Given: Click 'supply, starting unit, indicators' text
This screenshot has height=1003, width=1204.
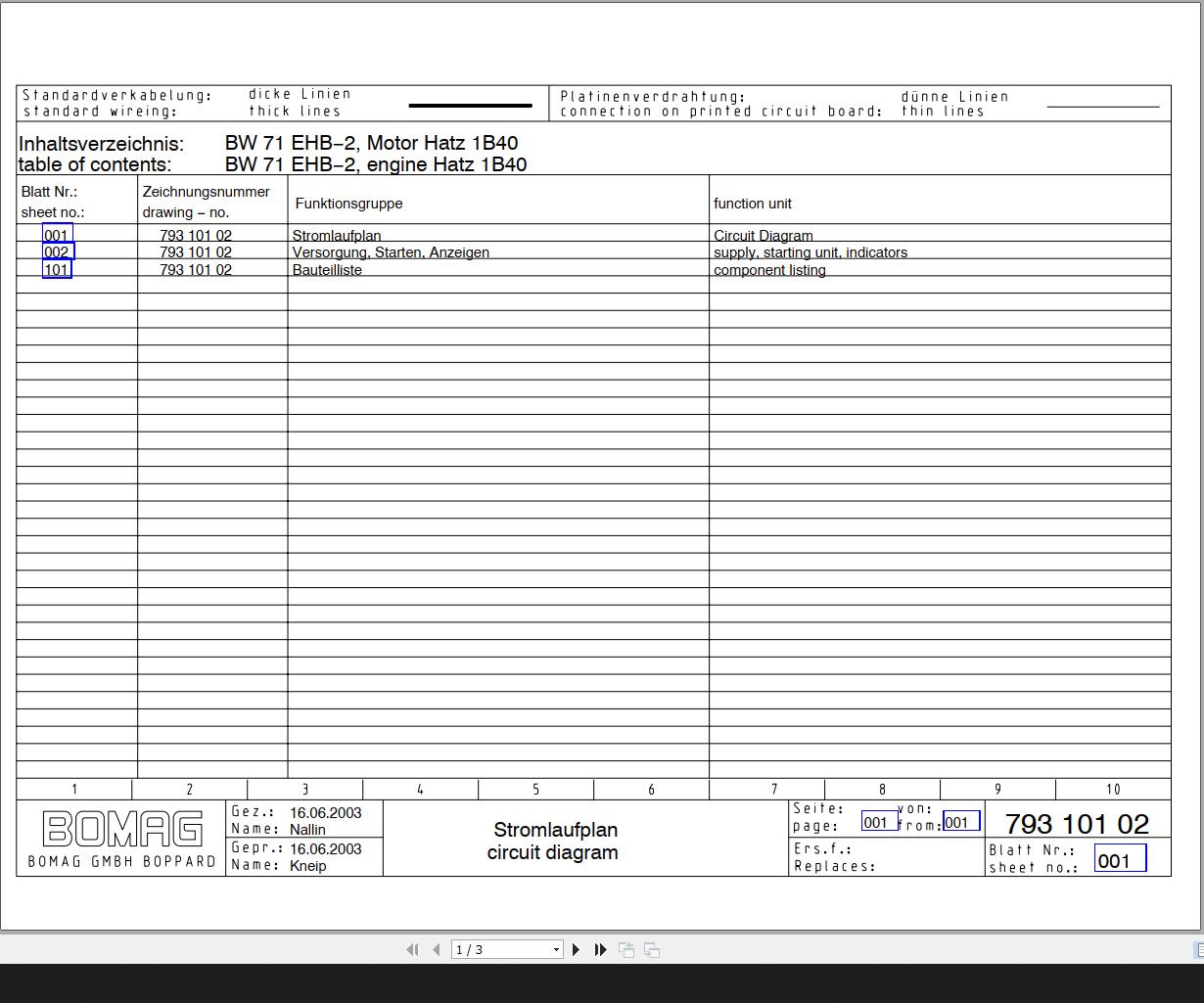Looking at the screenshot, I should pos(810,252).
